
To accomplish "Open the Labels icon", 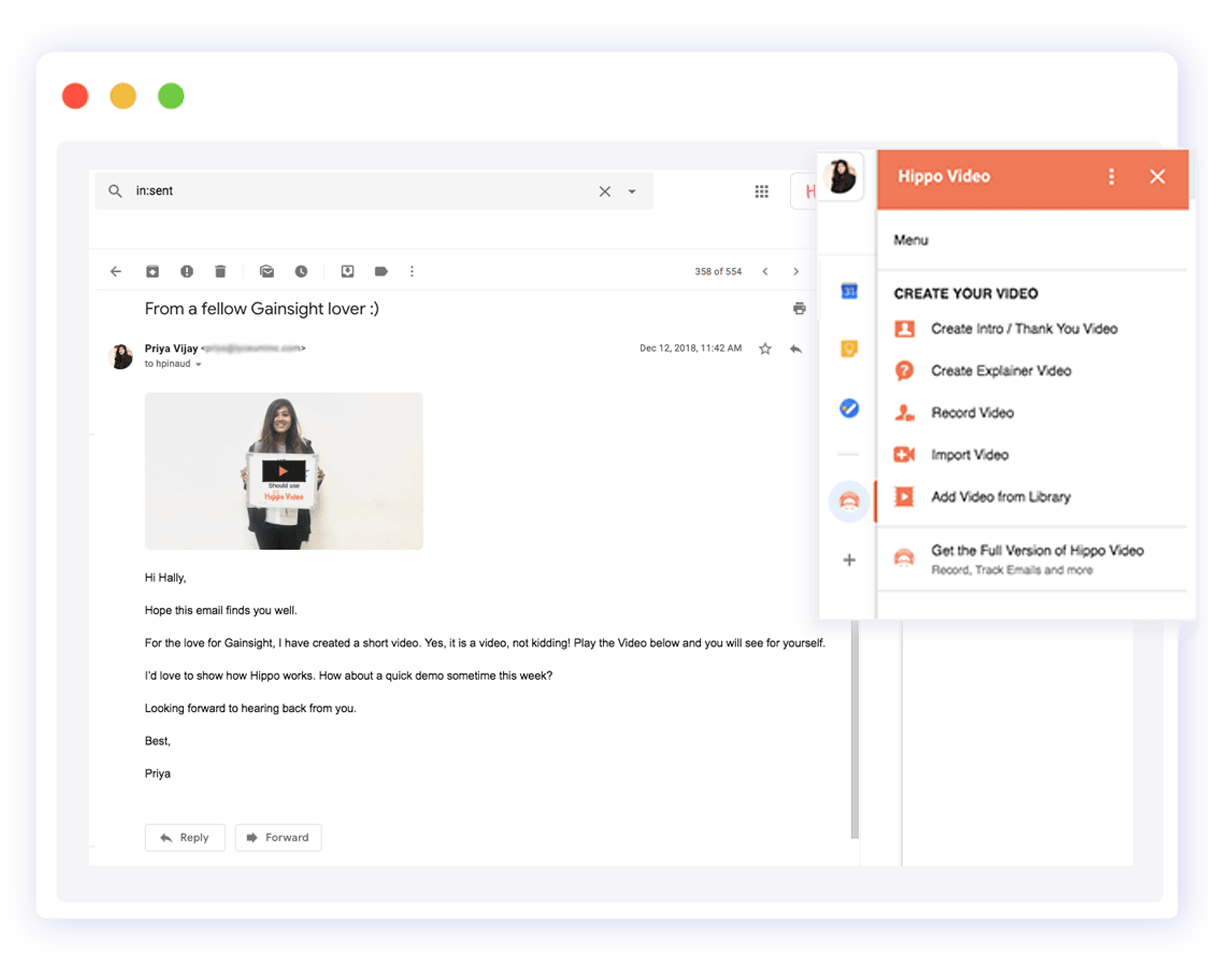I will click(x=381, y=271).
